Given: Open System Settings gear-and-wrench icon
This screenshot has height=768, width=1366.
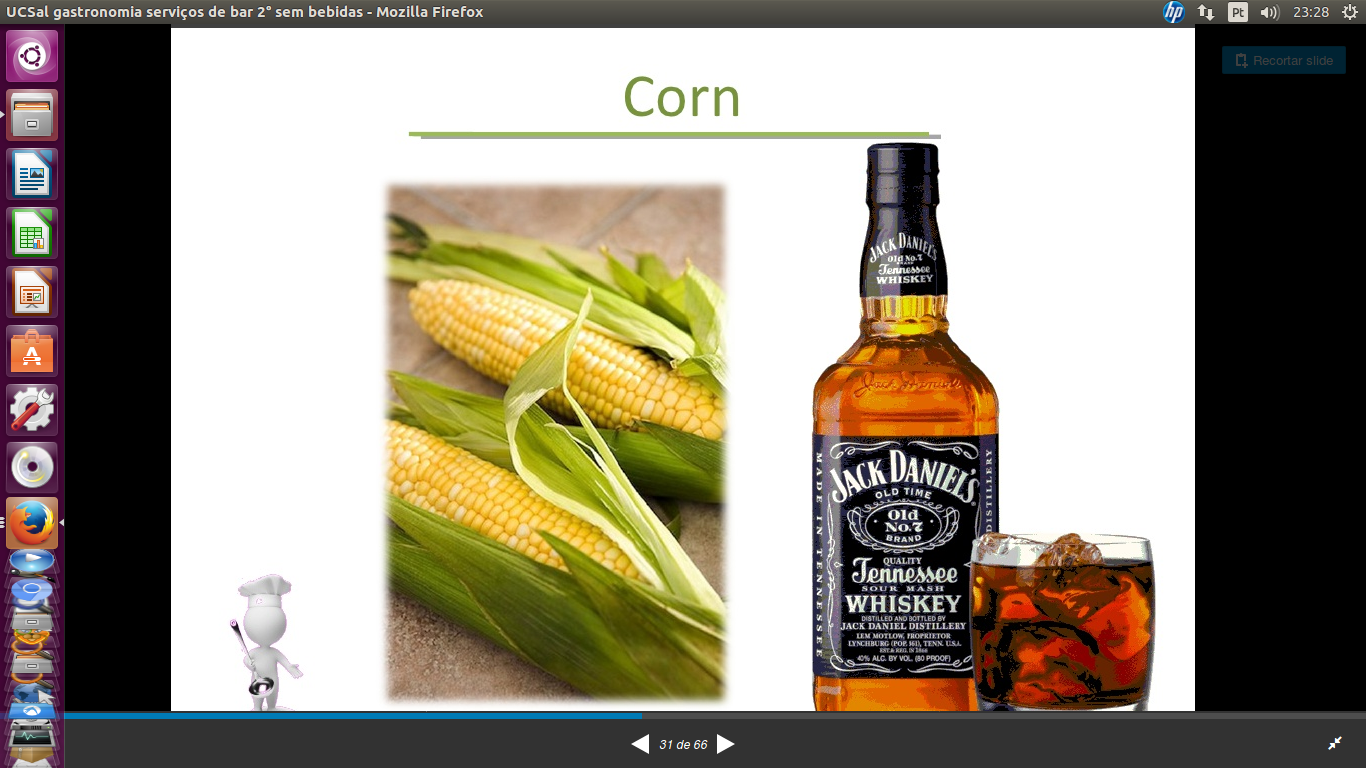Looking at the screenshot, I should [32, 409].
